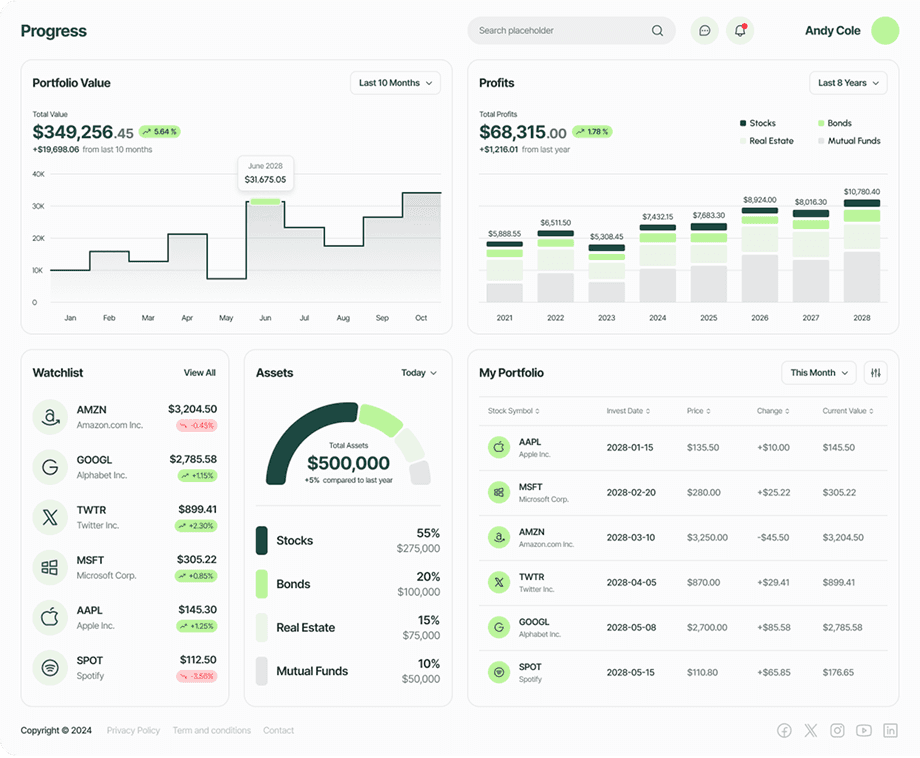Viewport: 920px width, 758px height.
Task: Toggle the Real Estate legend in Profits
Action: (767, 141)
